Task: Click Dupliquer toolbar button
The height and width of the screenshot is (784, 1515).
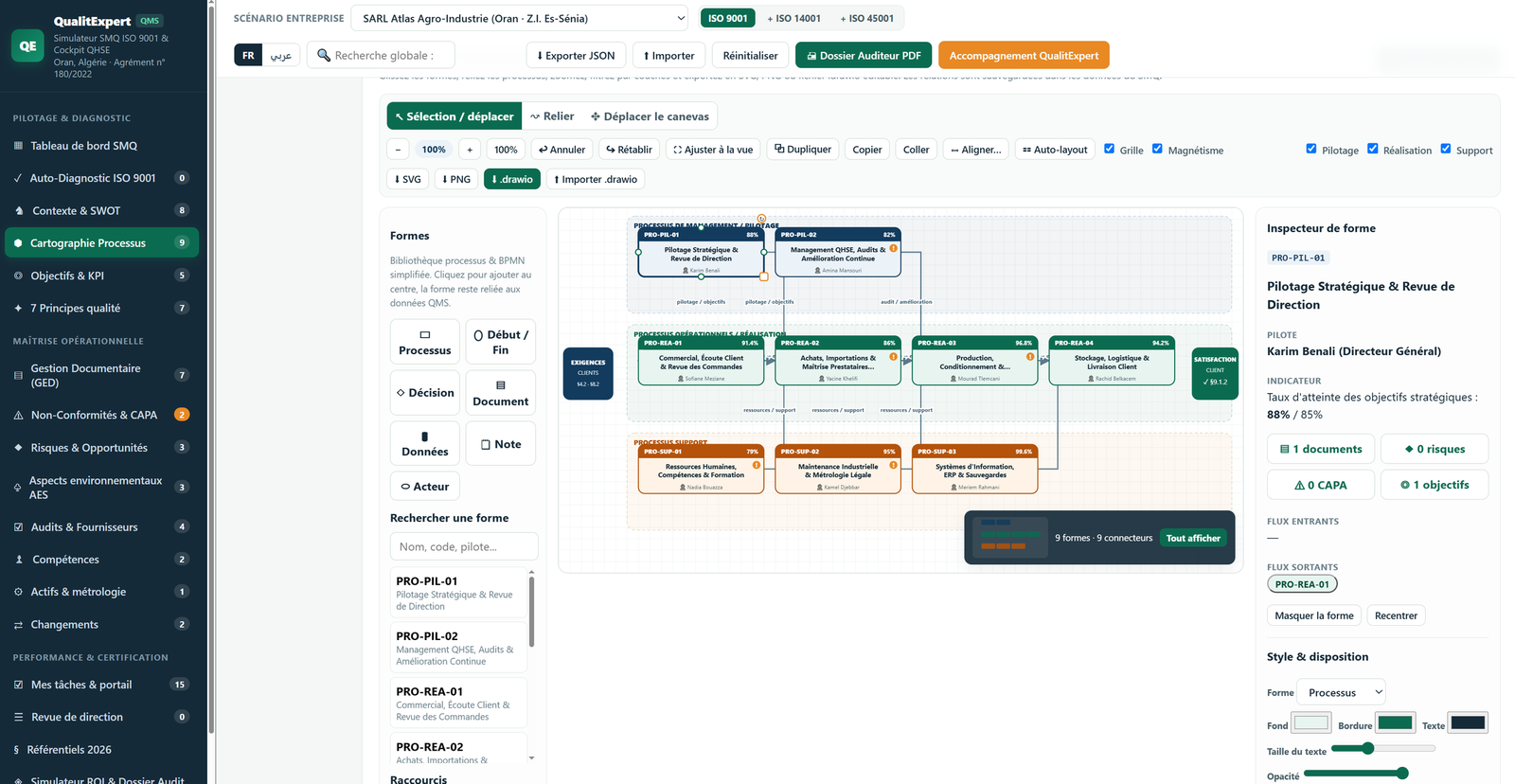Action: [803, 150]
